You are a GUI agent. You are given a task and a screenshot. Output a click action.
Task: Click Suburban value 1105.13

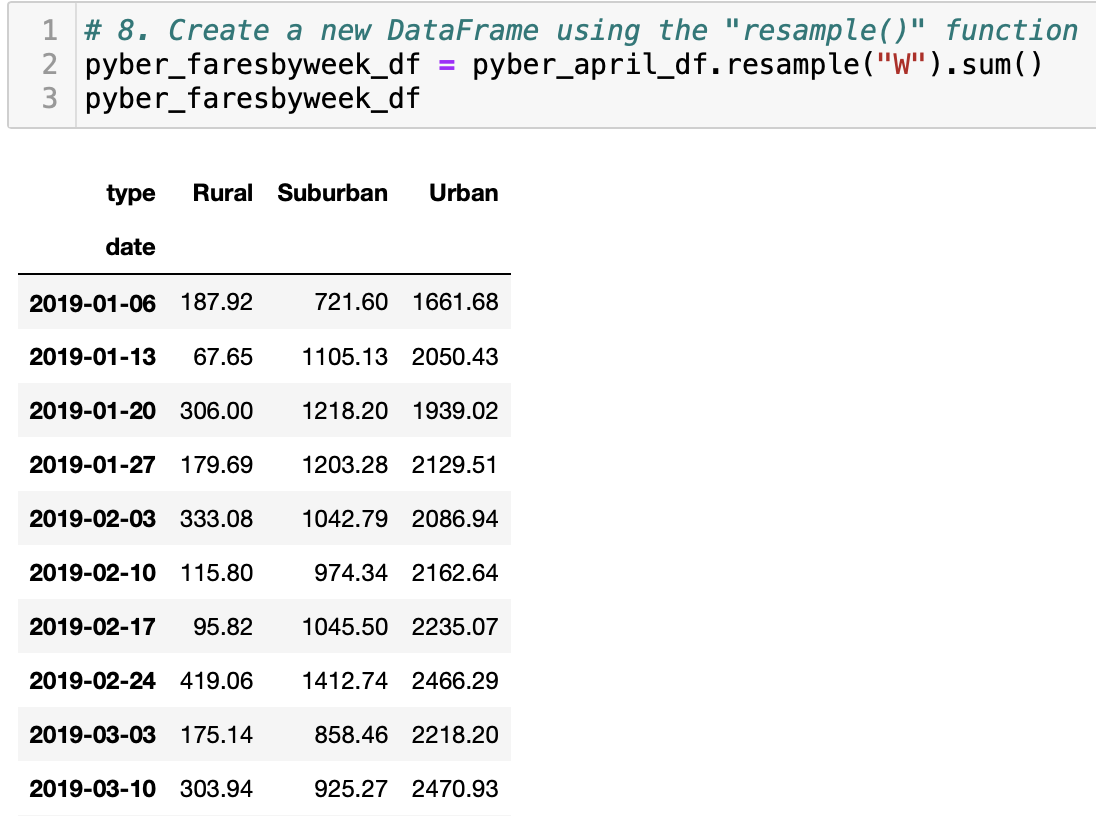[345, 357]
